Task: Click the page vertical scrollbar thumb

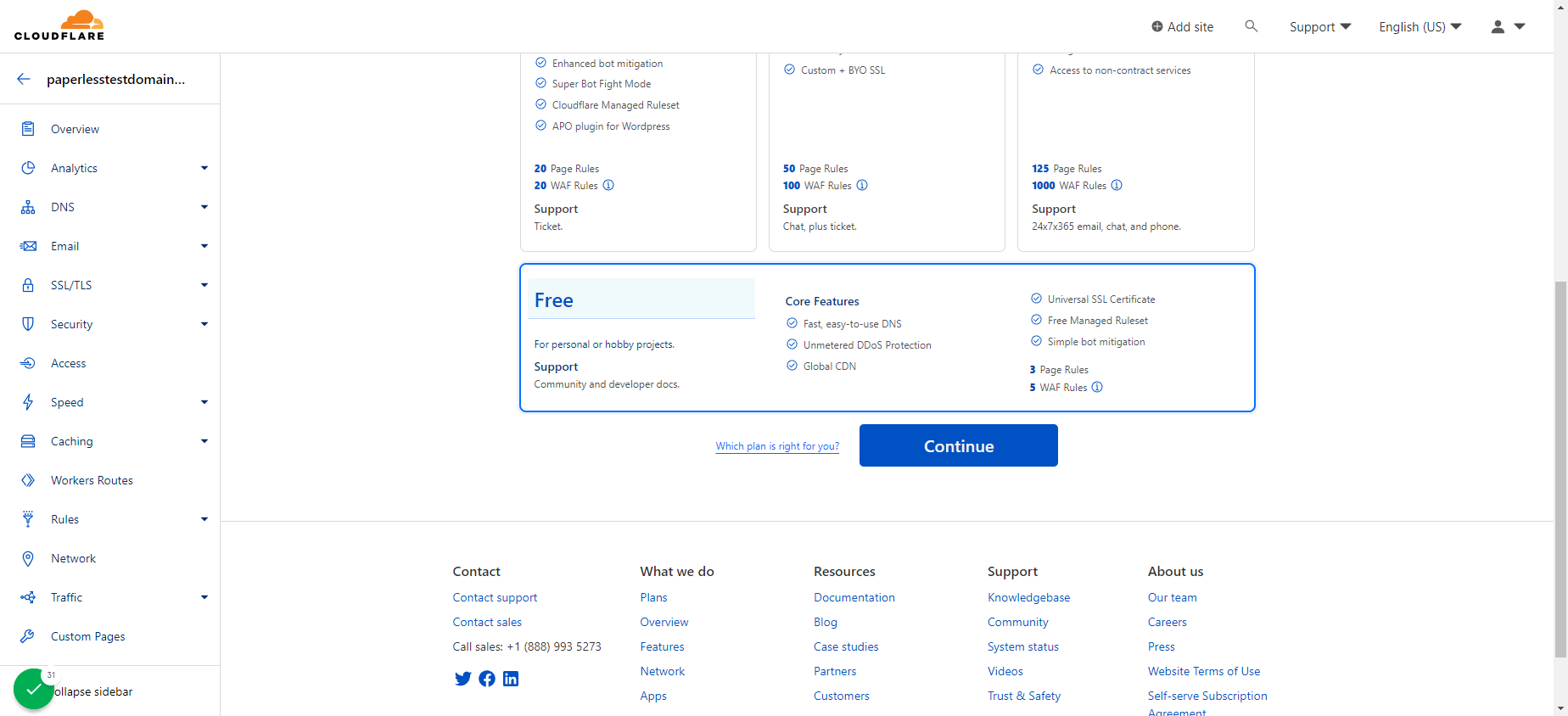Action: 1560,469
